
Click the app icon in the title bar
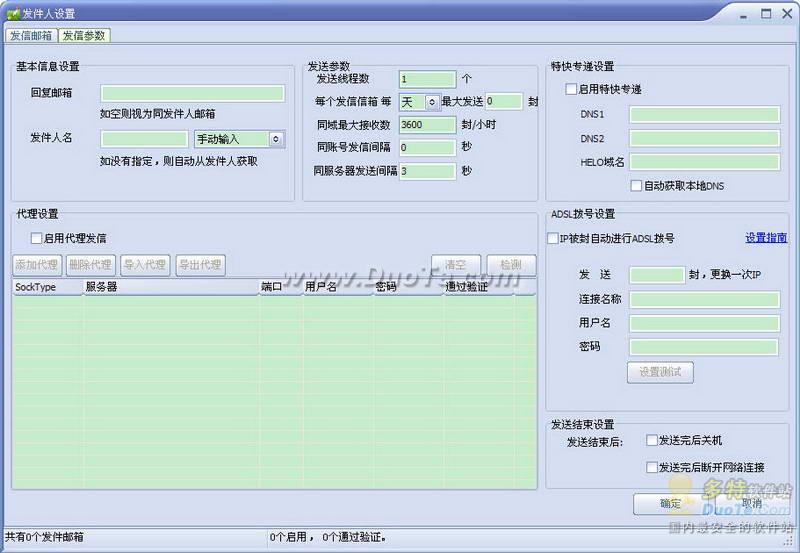pos(12,14)
